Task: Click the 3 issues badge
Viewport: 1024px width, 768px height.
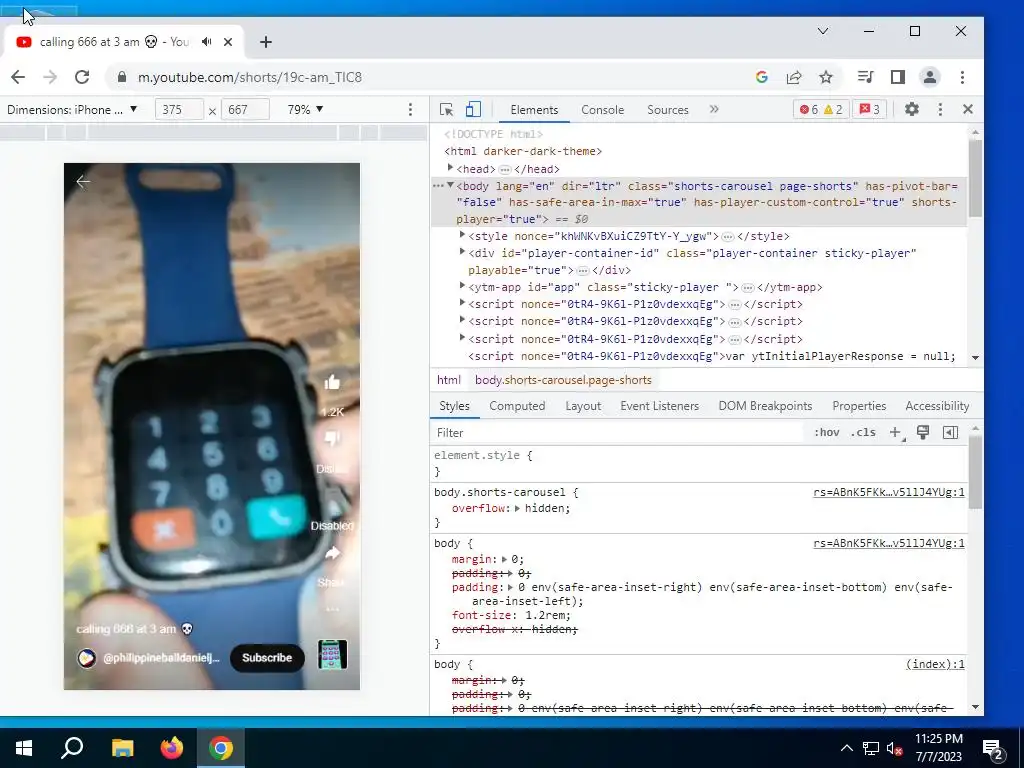Action: [x=869, y=110]
